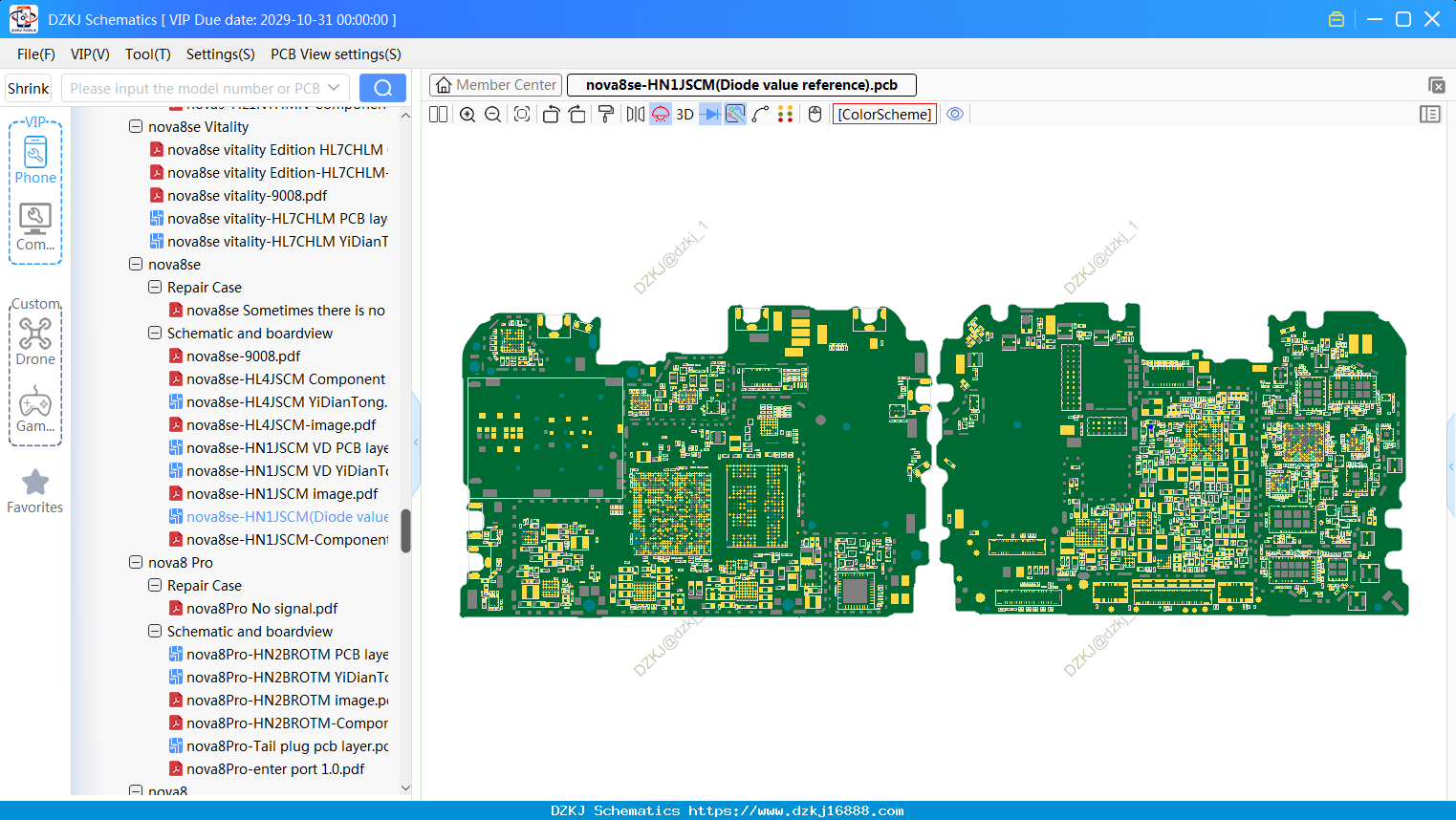Collapse the nova8se tree node
Image resolution: width=1456 pixels, height=820 pixels.
coord(136,264)
